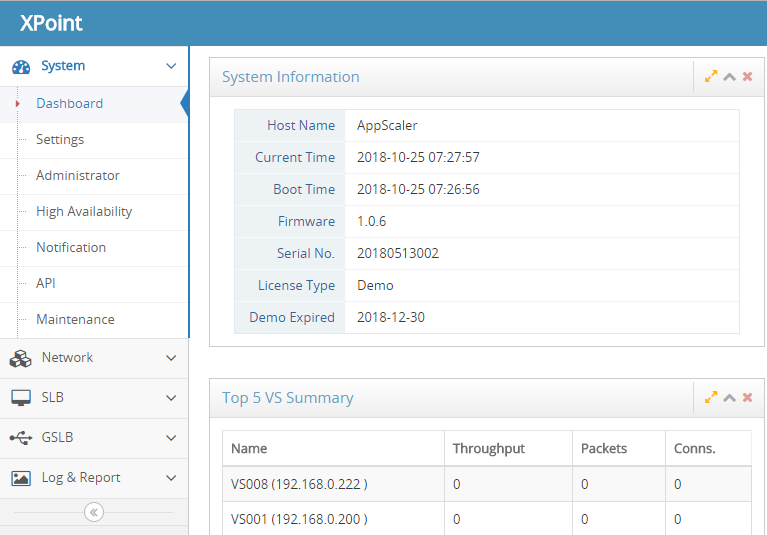767x535 pixels.
Task: Expand the Top 5 VS Summary panel fullscreen
Action: tap(711, 397)
